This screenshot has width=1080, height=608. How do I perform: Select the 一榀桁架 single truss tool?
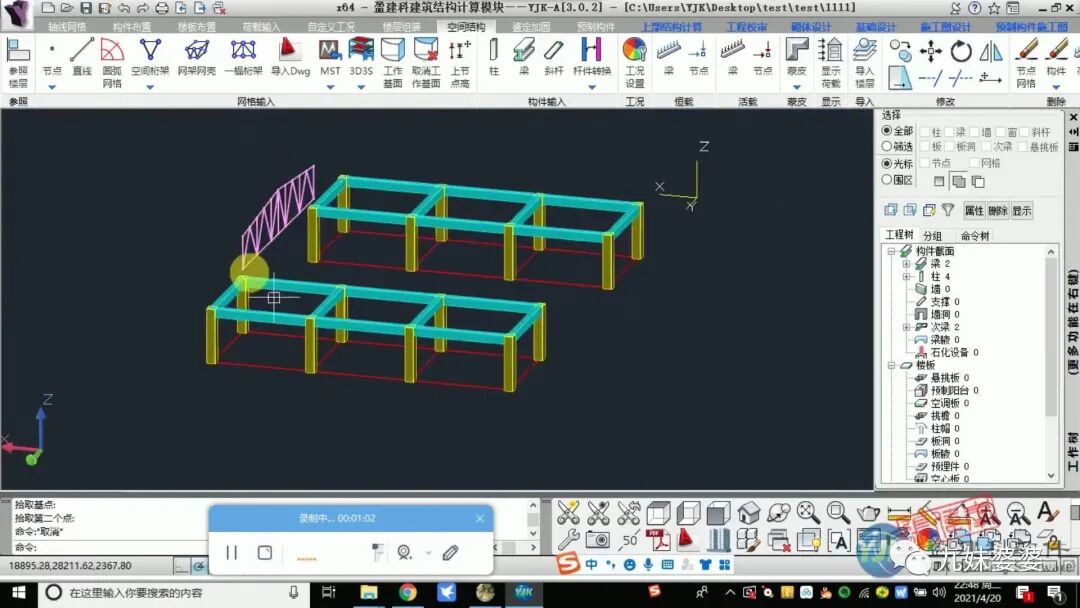click(243, 59)
